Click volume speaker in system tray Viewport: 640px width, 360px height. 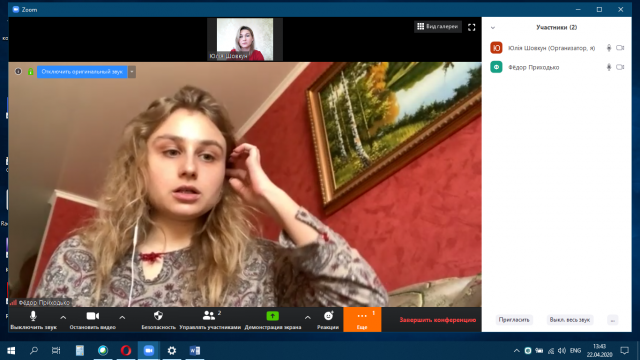coord(562,351)
